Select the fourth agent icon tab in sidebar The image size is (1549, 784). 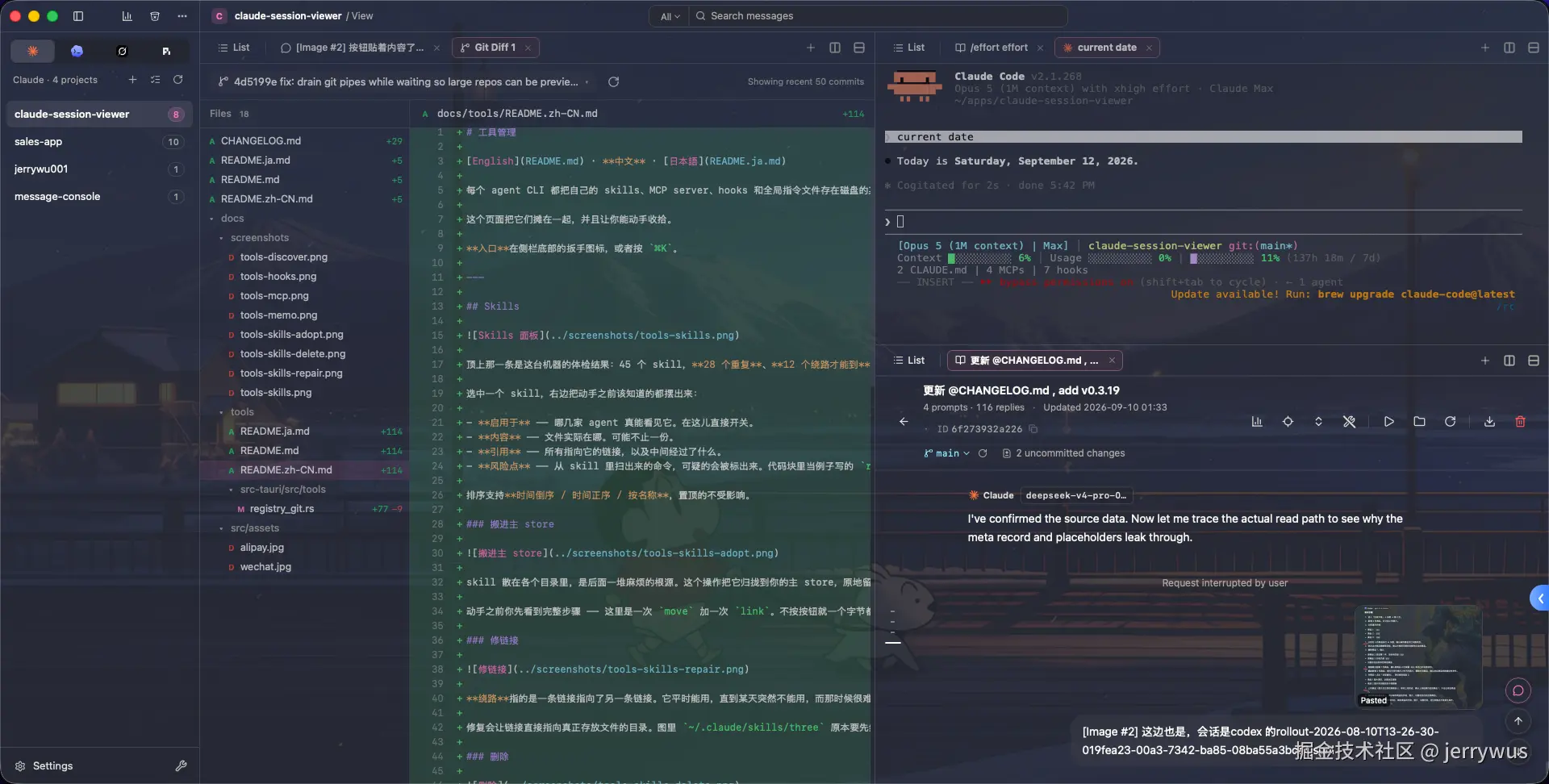click(166, 51)
